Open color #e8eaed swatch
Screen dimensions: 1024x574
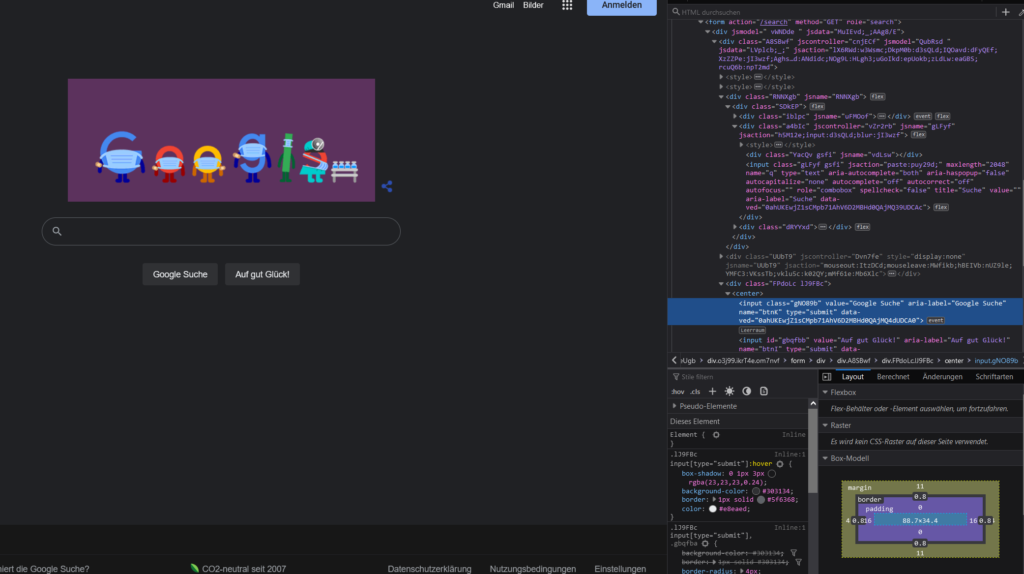pyautogui.click(x=712, y=509)
